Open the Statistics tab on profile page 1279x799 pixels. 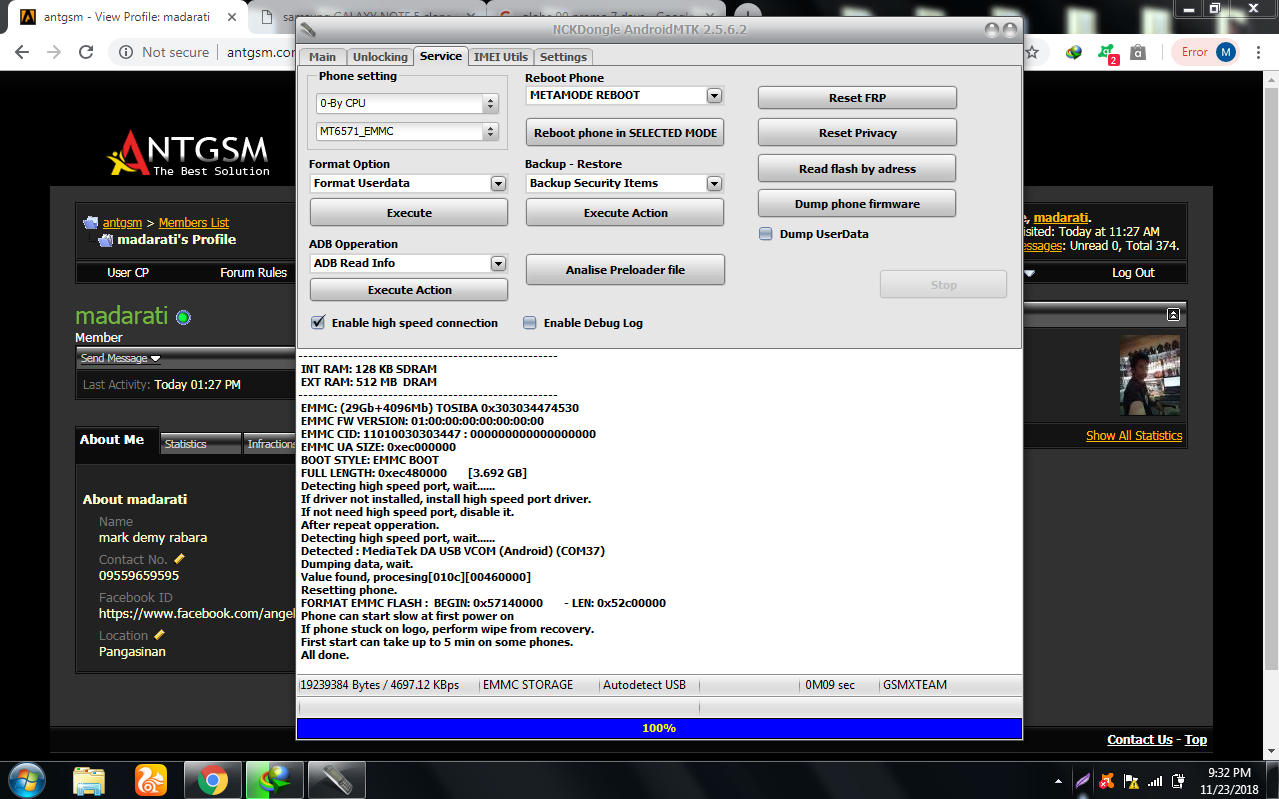point(200,444)
